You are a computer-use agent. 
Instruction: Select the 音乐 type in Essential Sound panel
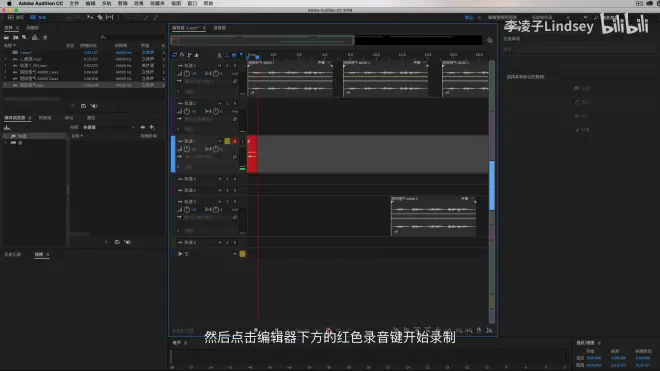click(582, 102)
